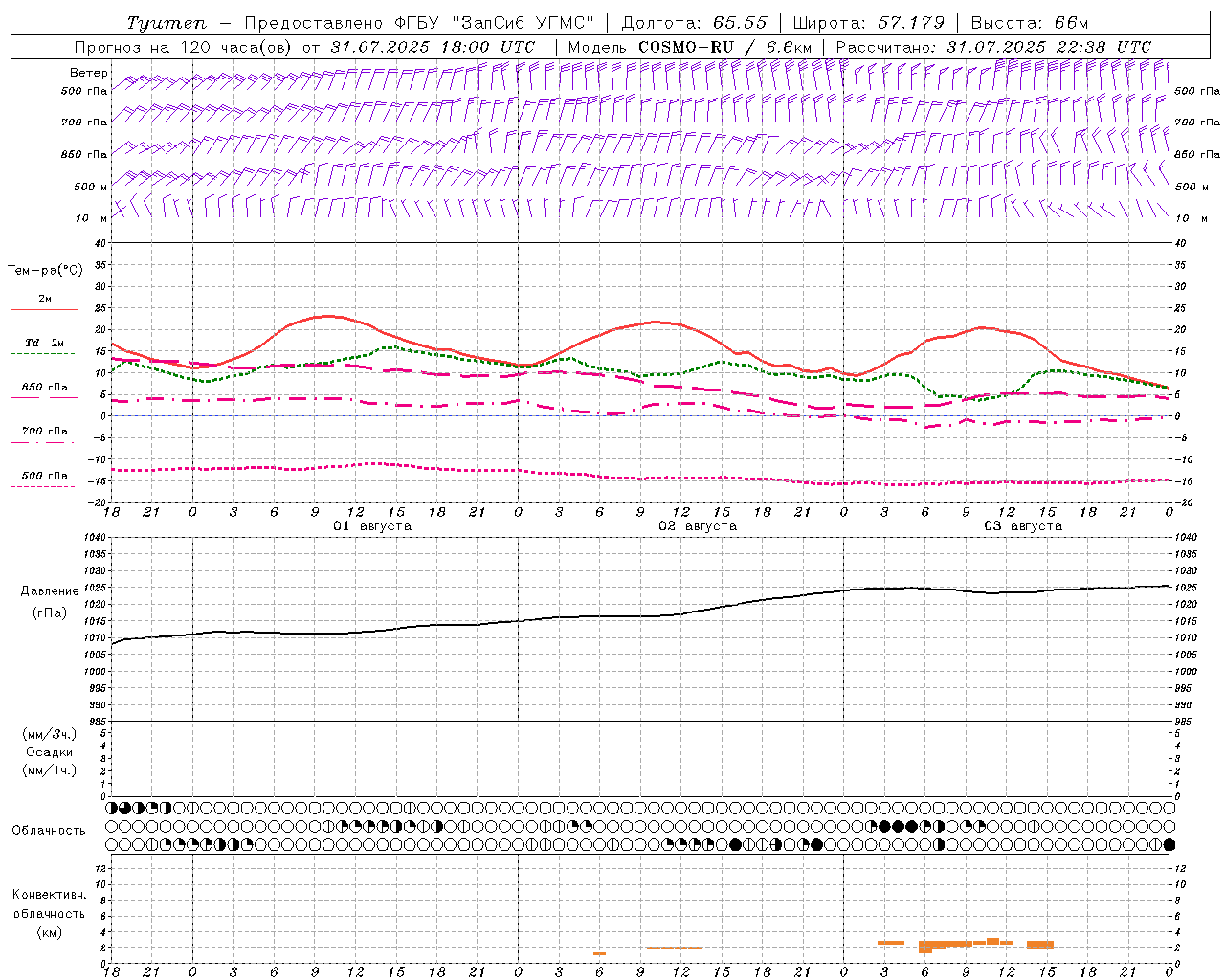This screenshot has height=980, width=1225.
Task: Click the green dashed line under "Td 2м"
Action: 43,354
